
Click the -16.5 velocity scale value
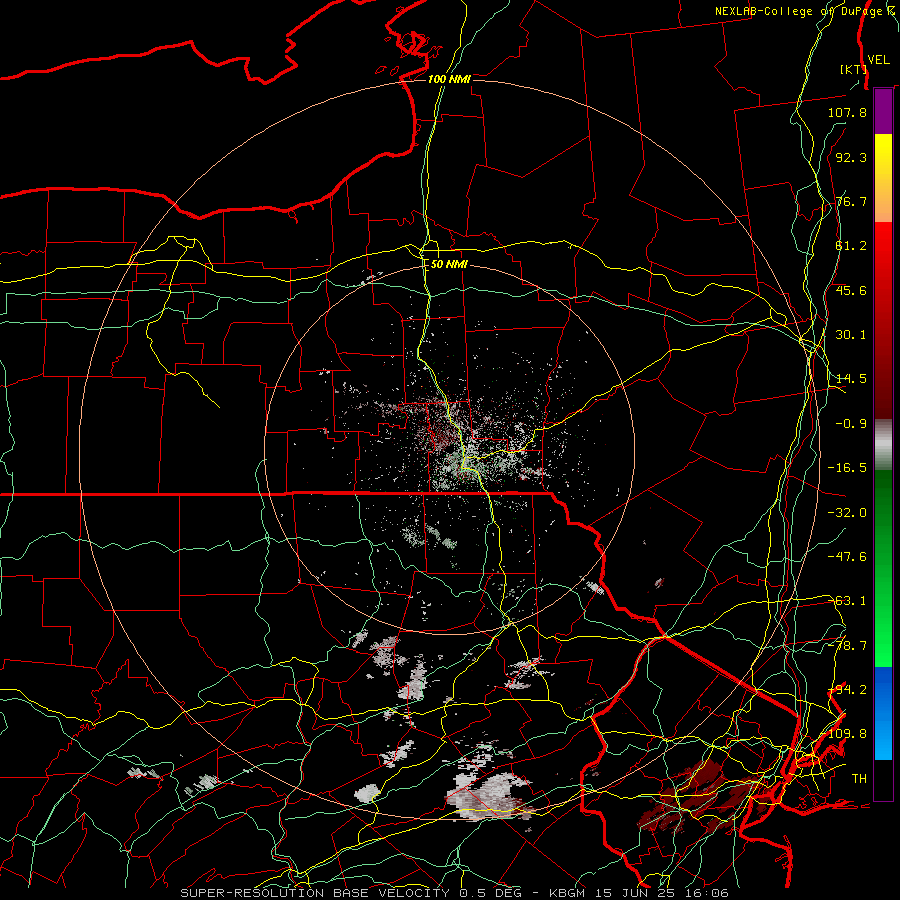click(x=847, y=468)
